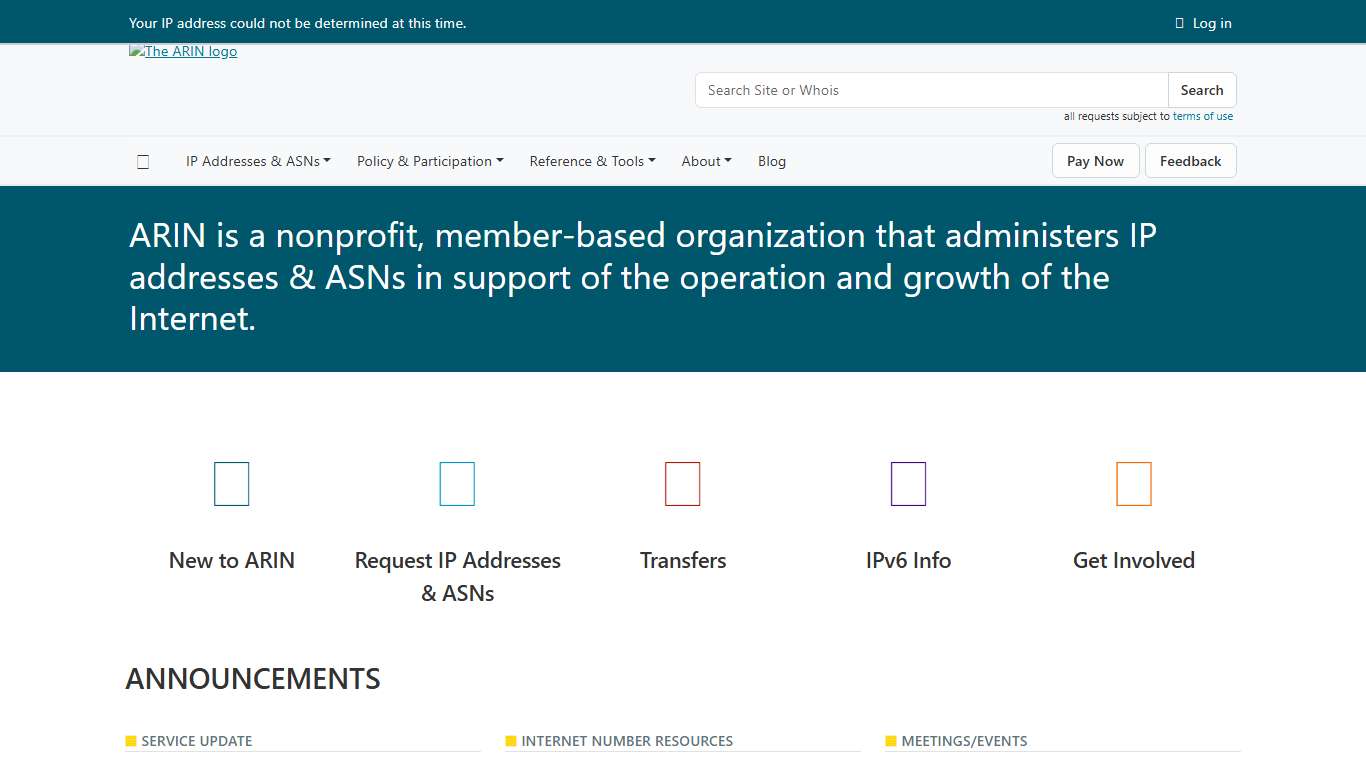Click the home icon in the navigation bar

point(143,161)
